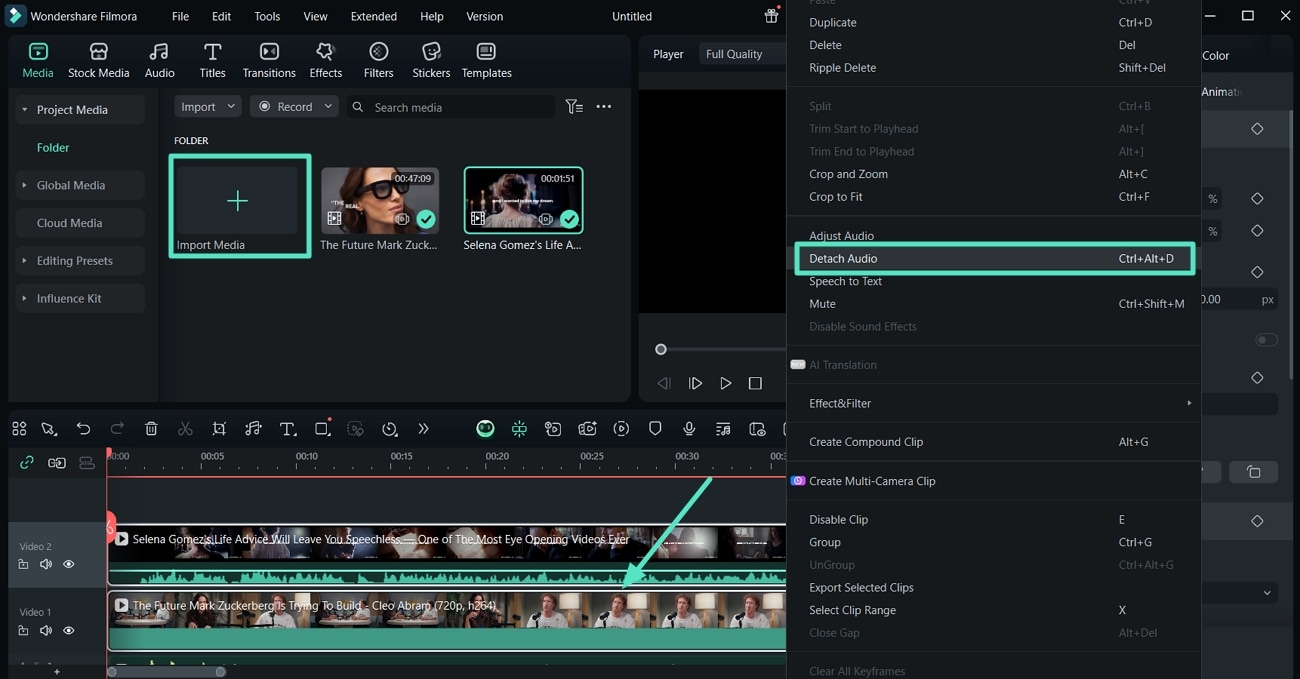Open the Transitions panel
The height and width of the screenshot is (679, 1300).
[x=269, y=61]
